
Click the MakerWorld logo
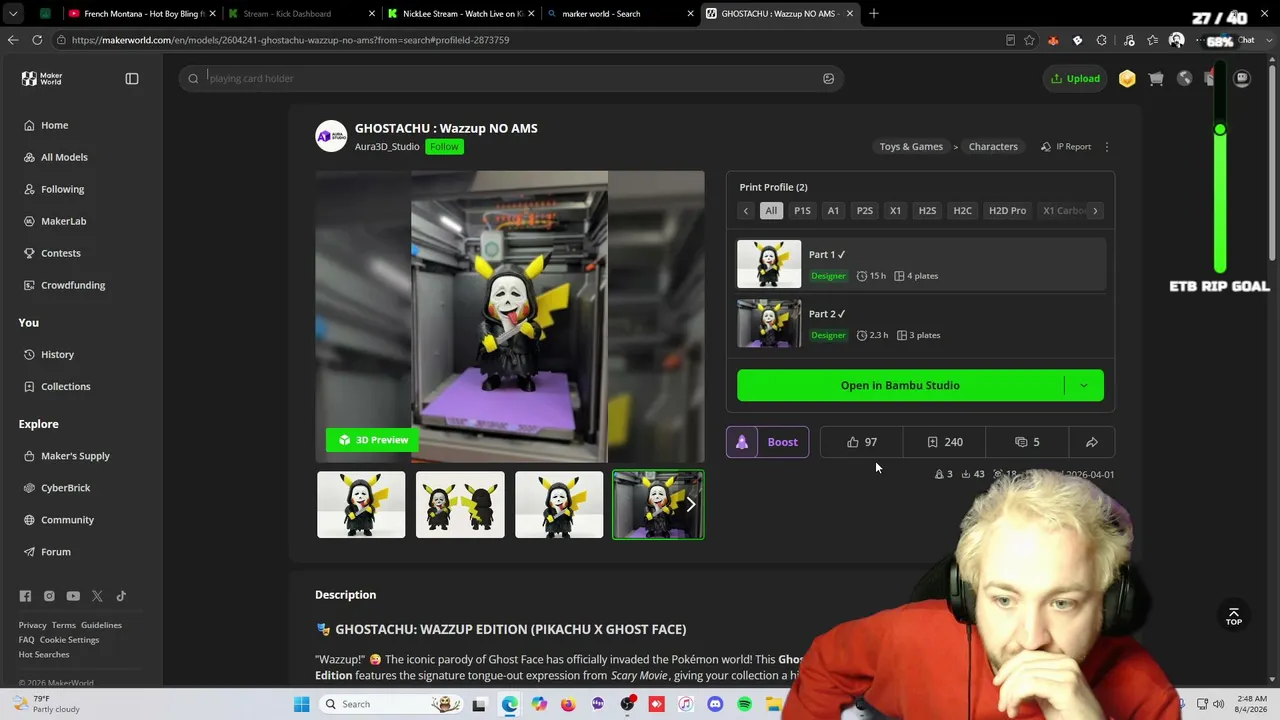click(x=42, y=78)
